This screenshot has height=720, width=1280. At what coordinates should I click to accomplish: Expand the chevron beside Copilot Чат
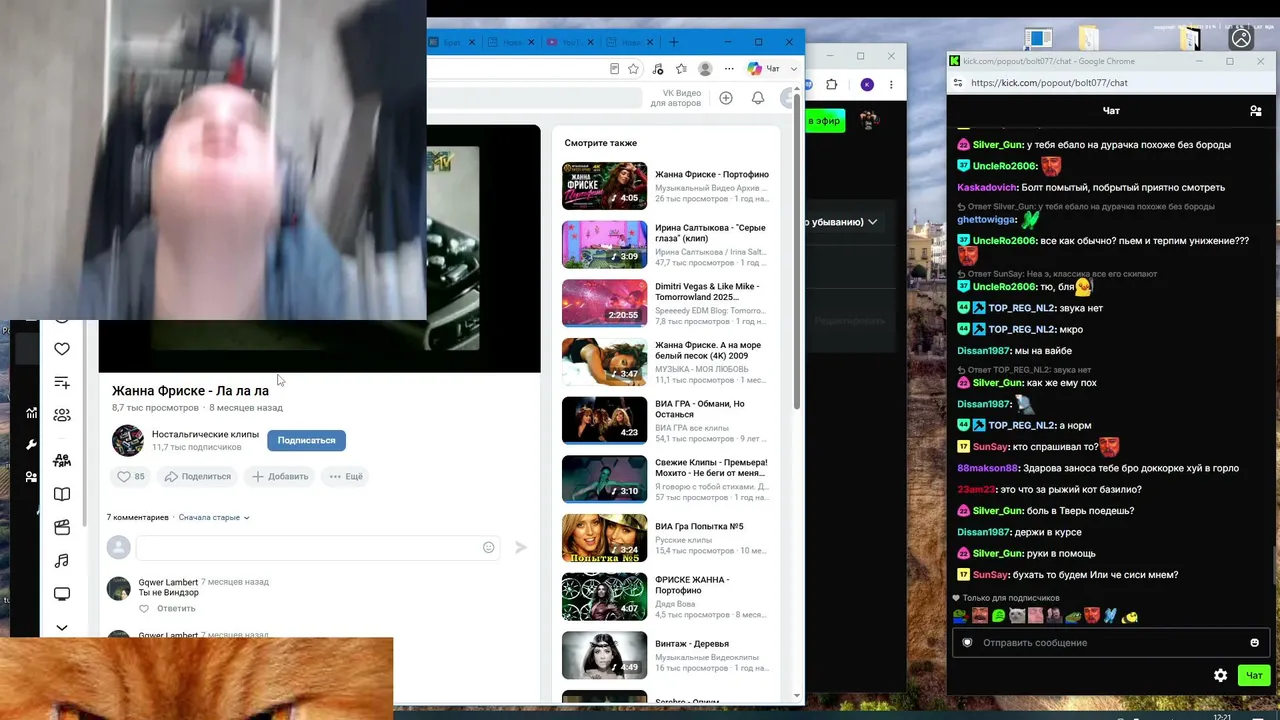pos(794,69)
